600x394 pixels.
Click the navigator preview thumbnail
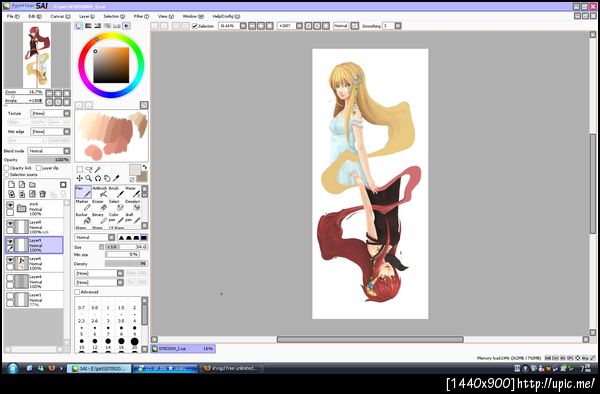coord(37,55)
